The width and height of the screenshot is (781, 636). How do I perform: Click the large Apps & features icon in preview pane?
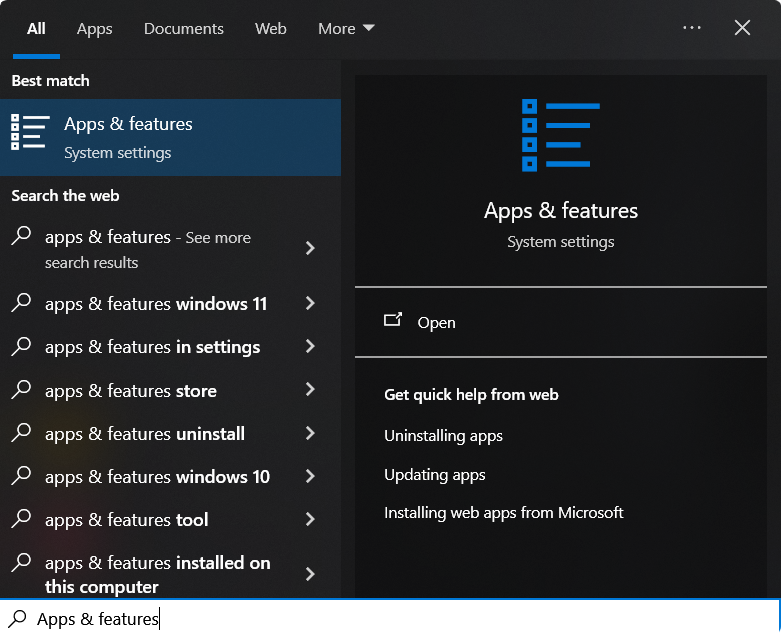560,135
